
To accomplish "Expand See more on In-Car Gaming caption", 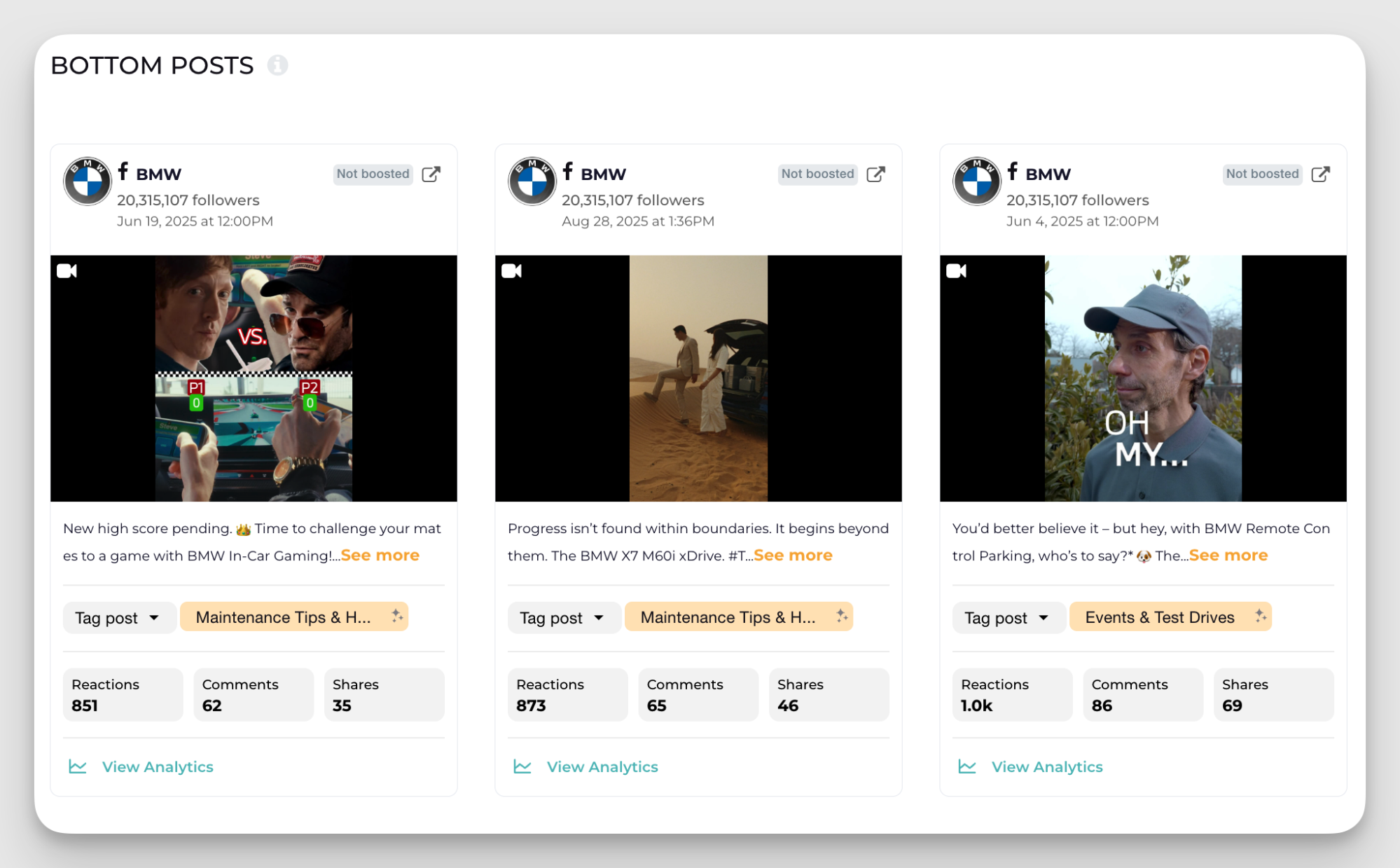I will pyautogui.click(x=380, y=556).
